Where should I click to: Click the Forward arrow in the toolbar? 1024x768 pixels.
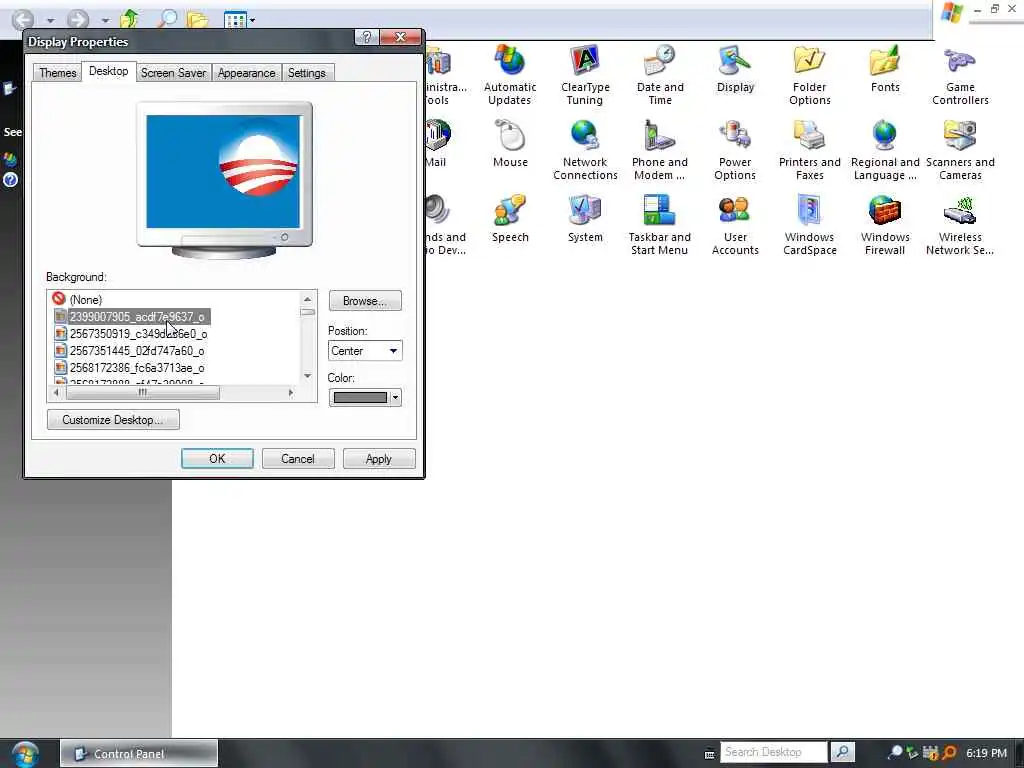[x=78, y=19]
